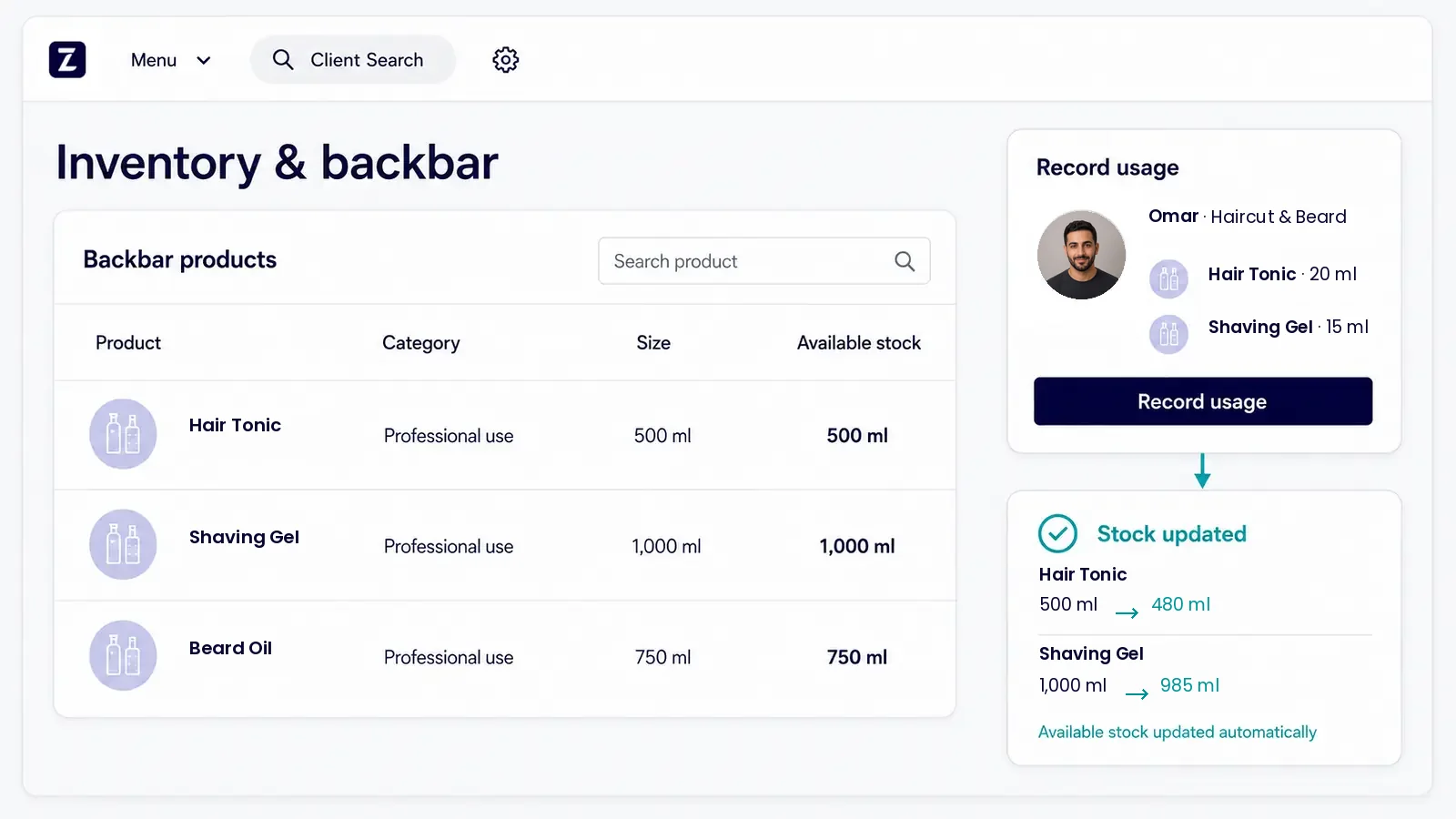1456x819 pixels.
Task: Select the Hair Tonic product name
Action: (235, 425)
